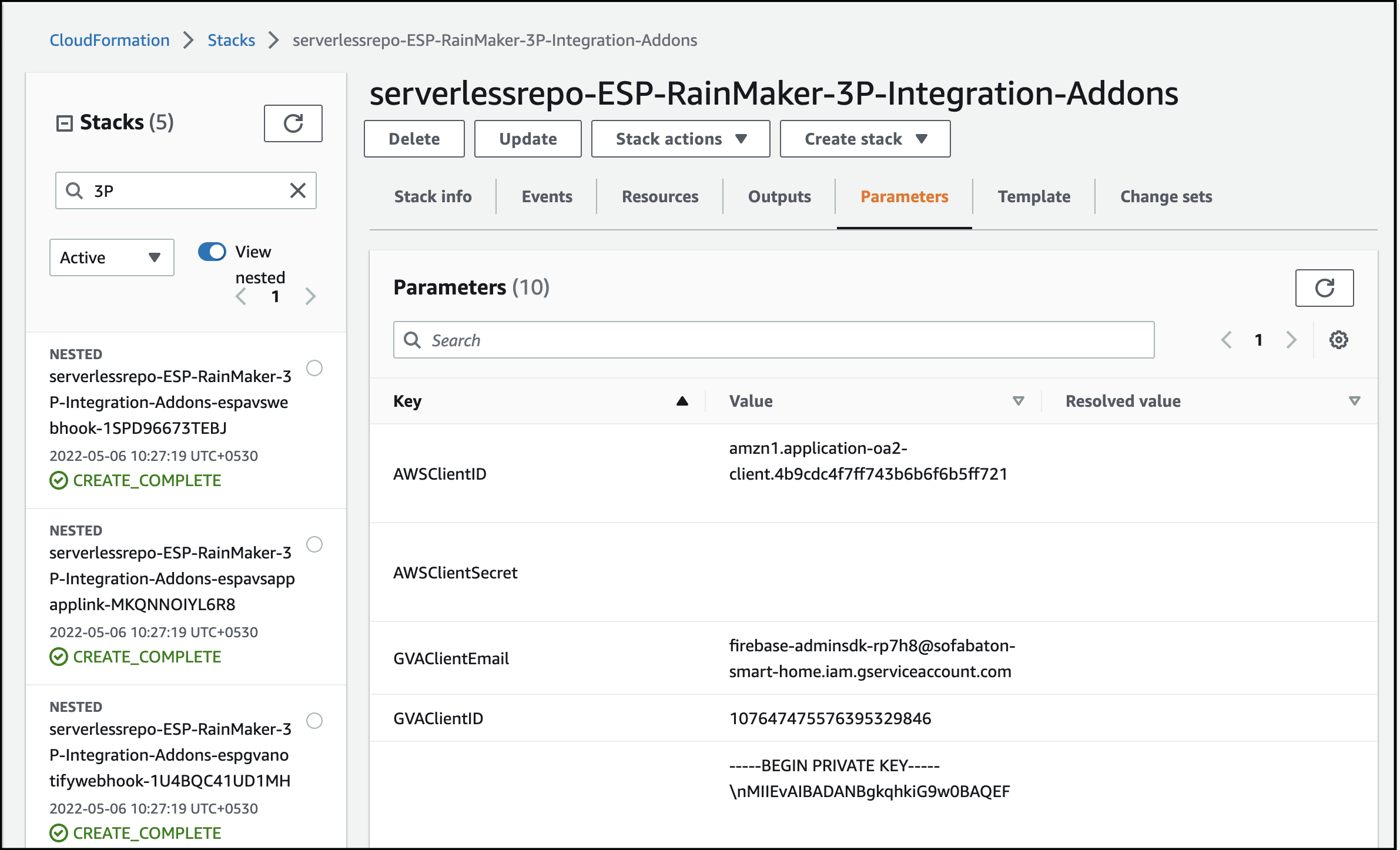The width and height of the screenshot is (1400, 850).
Task: Click the Parameters search magnifier icon
Action: tap(412, 340)
